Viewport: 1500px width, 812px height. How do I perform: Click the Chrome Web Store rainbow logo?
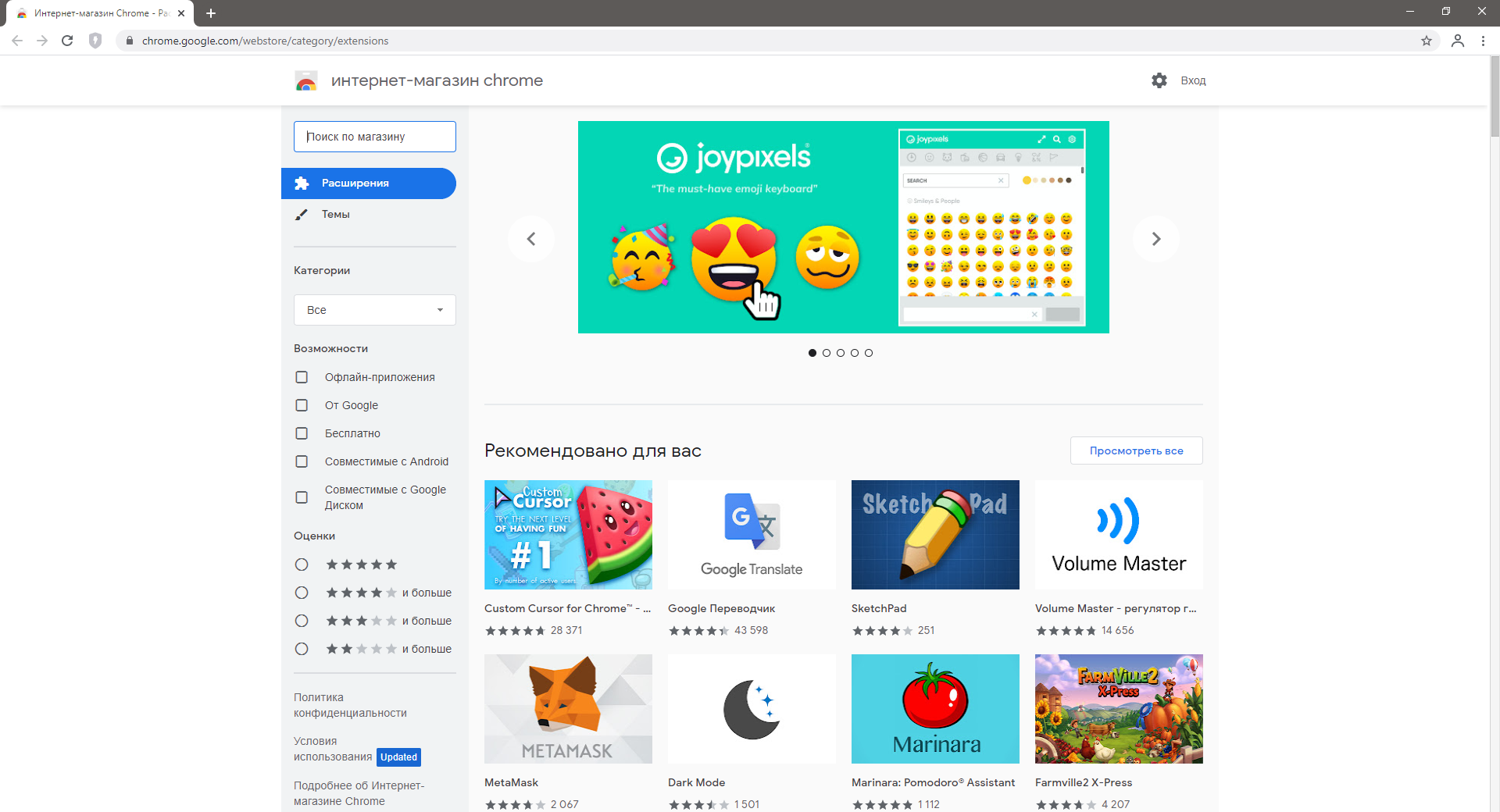[x=306, y=80]
